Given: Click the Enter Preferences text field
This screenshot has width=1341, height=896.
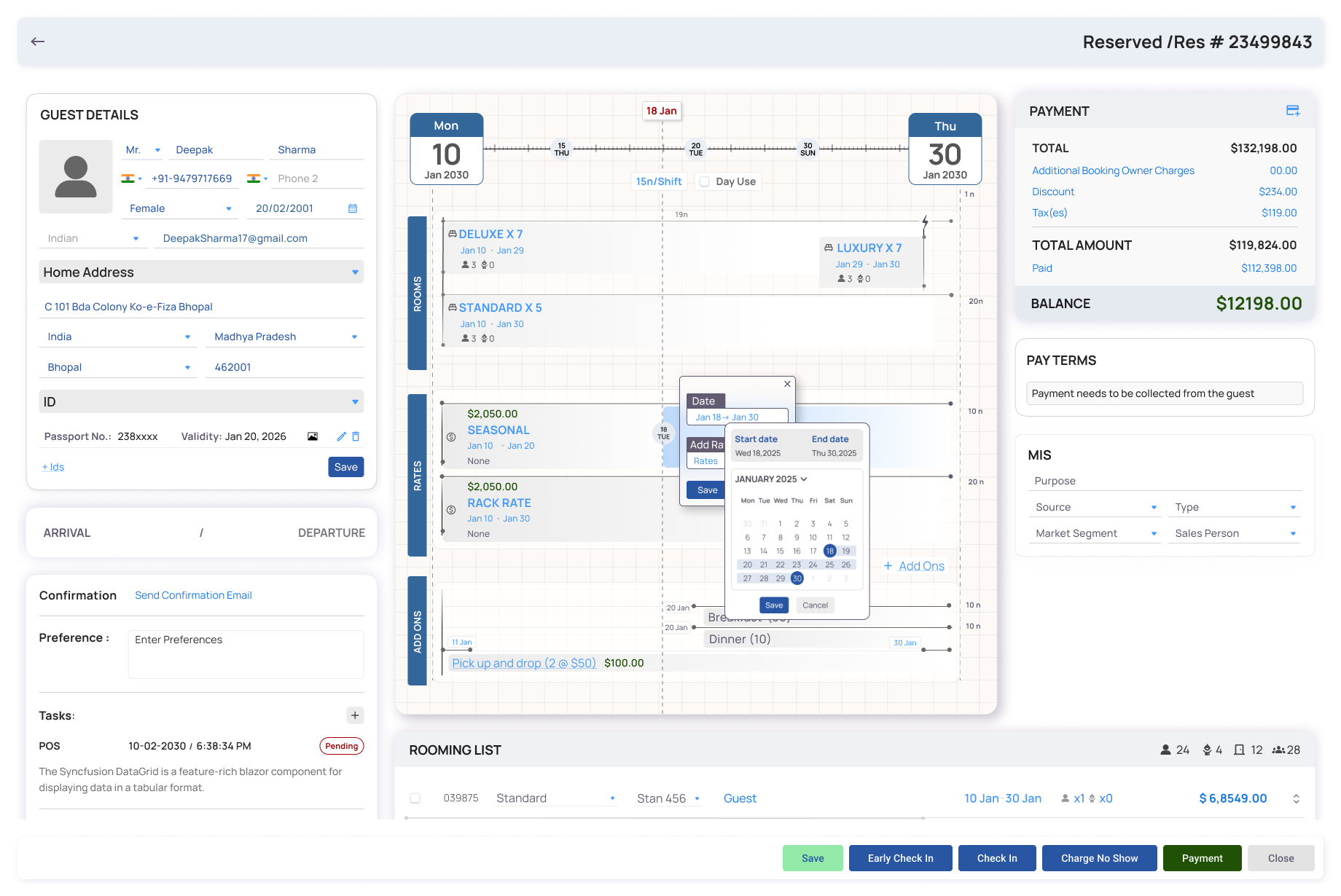Looking at the screenshot, I should 246,654.
